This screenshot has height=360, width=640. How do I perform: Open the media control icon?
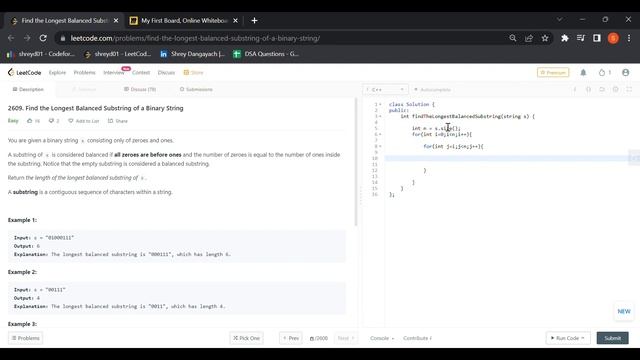[581, 38]
